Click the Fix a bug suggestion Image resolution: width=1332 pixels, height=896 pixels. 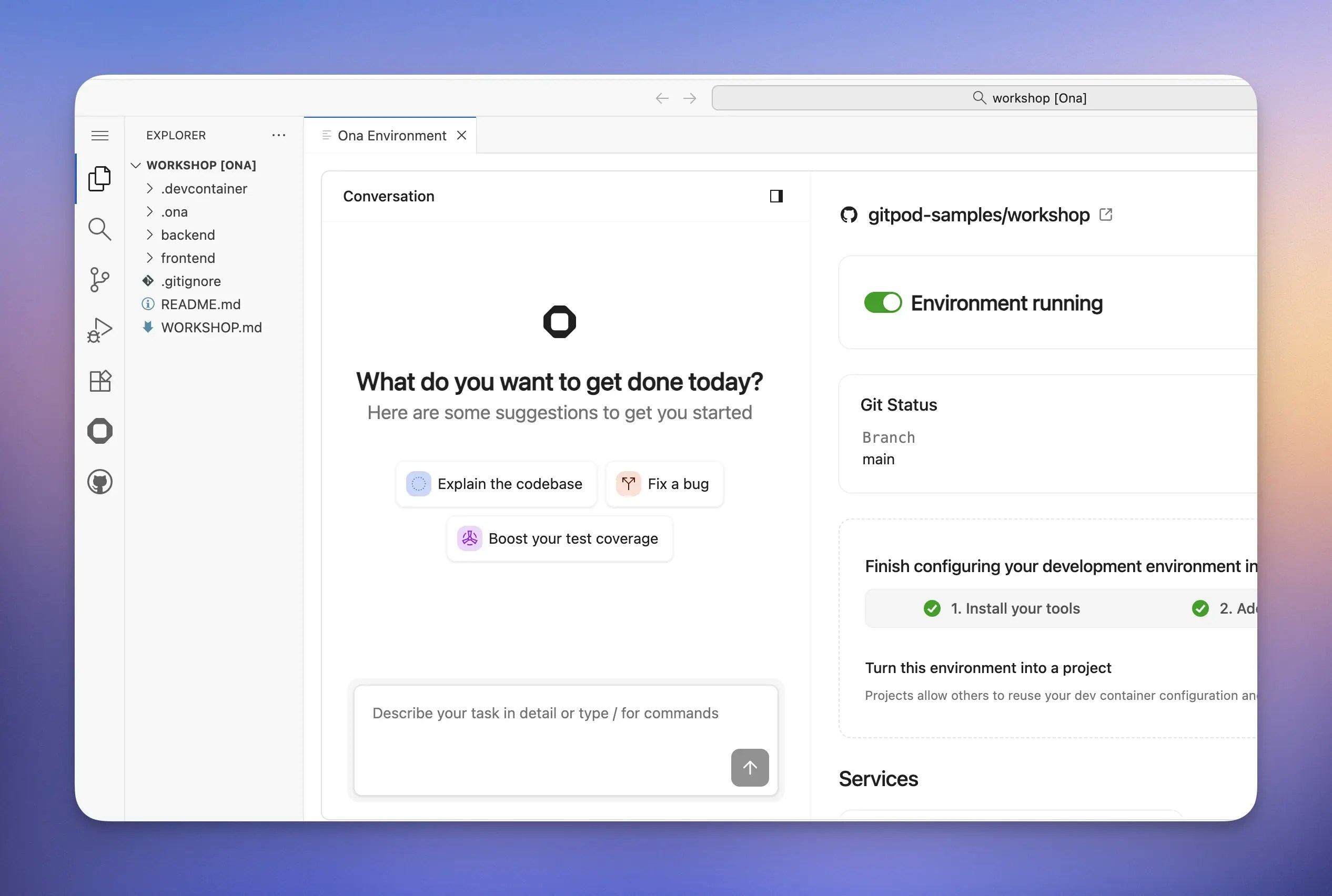point(664,484)
